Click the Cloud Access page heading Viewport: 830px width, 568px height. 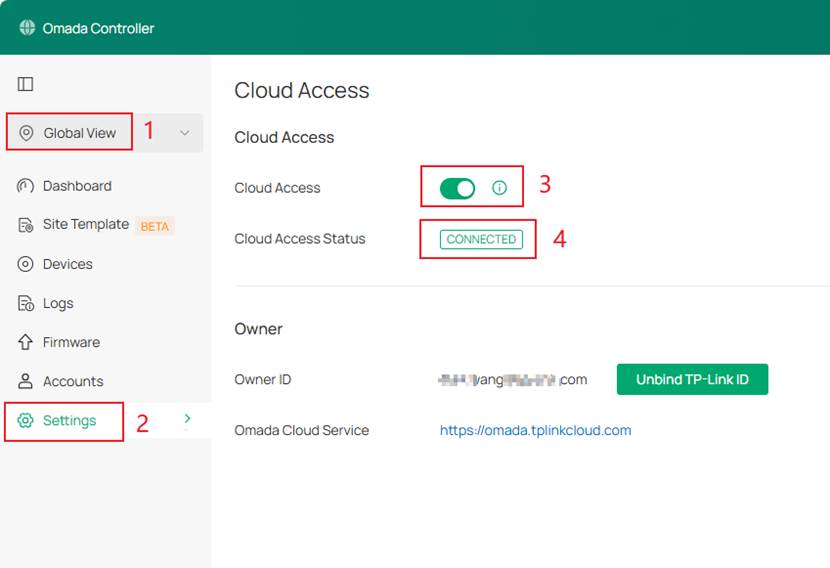tap(302, 90)
